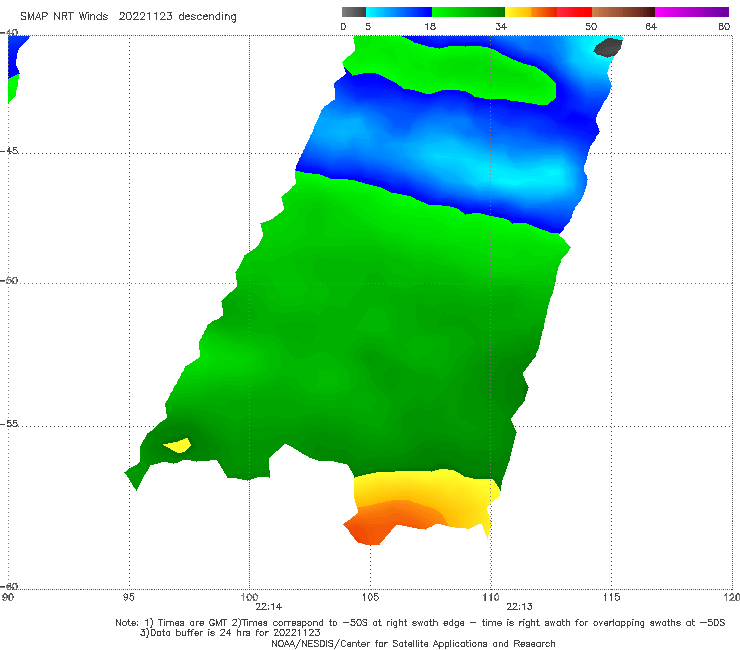This screenshot has width=740, height=650.
Task: Click the color bar label '34'
Action: (x=501, y=26)
